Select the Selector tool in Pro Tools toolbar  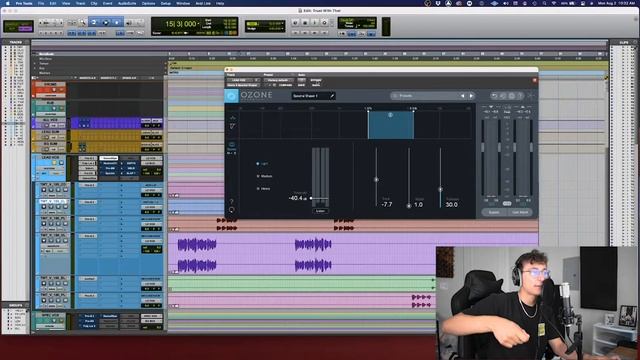tap(106, 22)
